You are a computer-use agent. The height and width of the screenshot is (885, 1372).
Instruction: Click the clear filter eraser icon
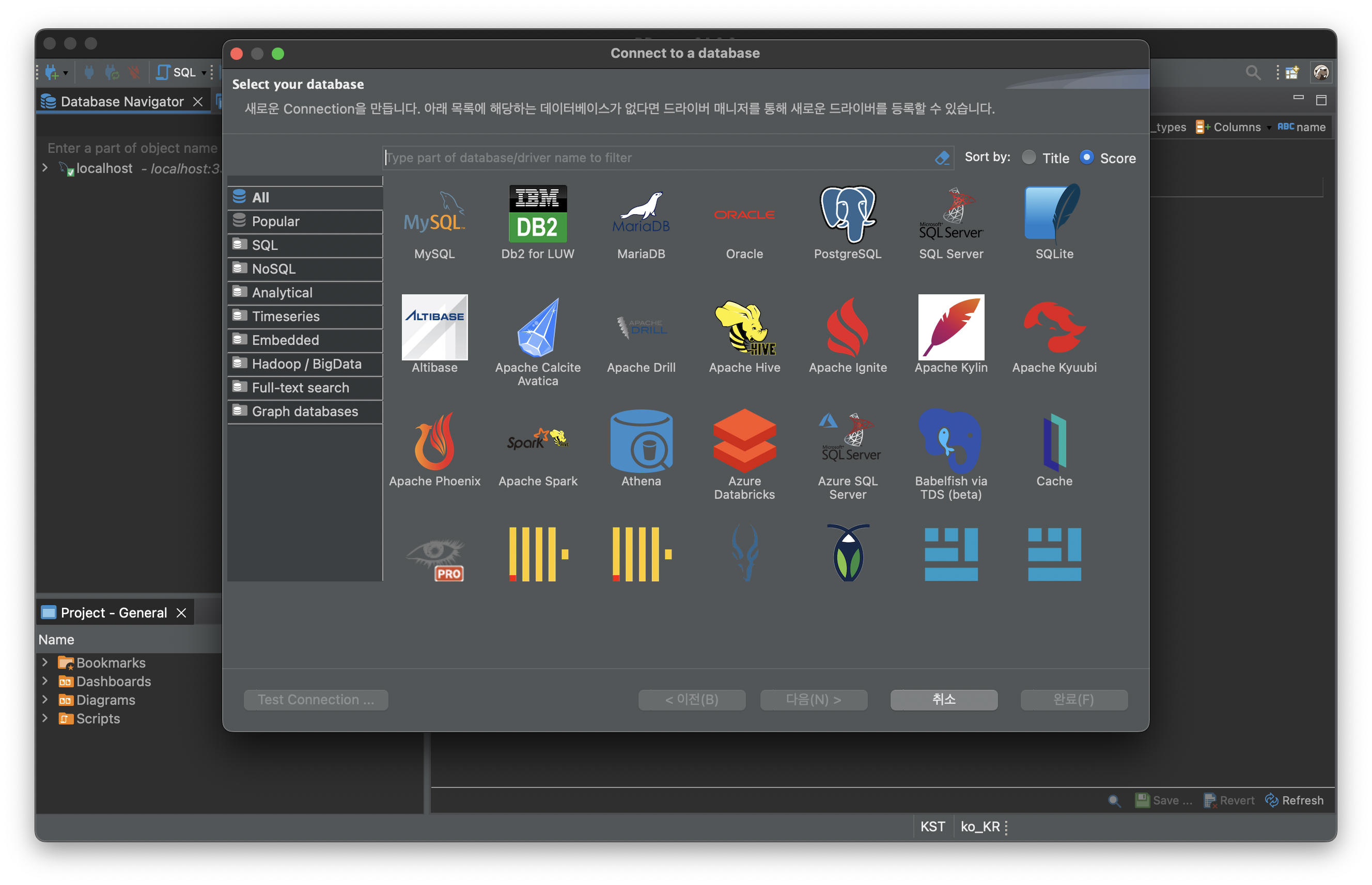942,157
